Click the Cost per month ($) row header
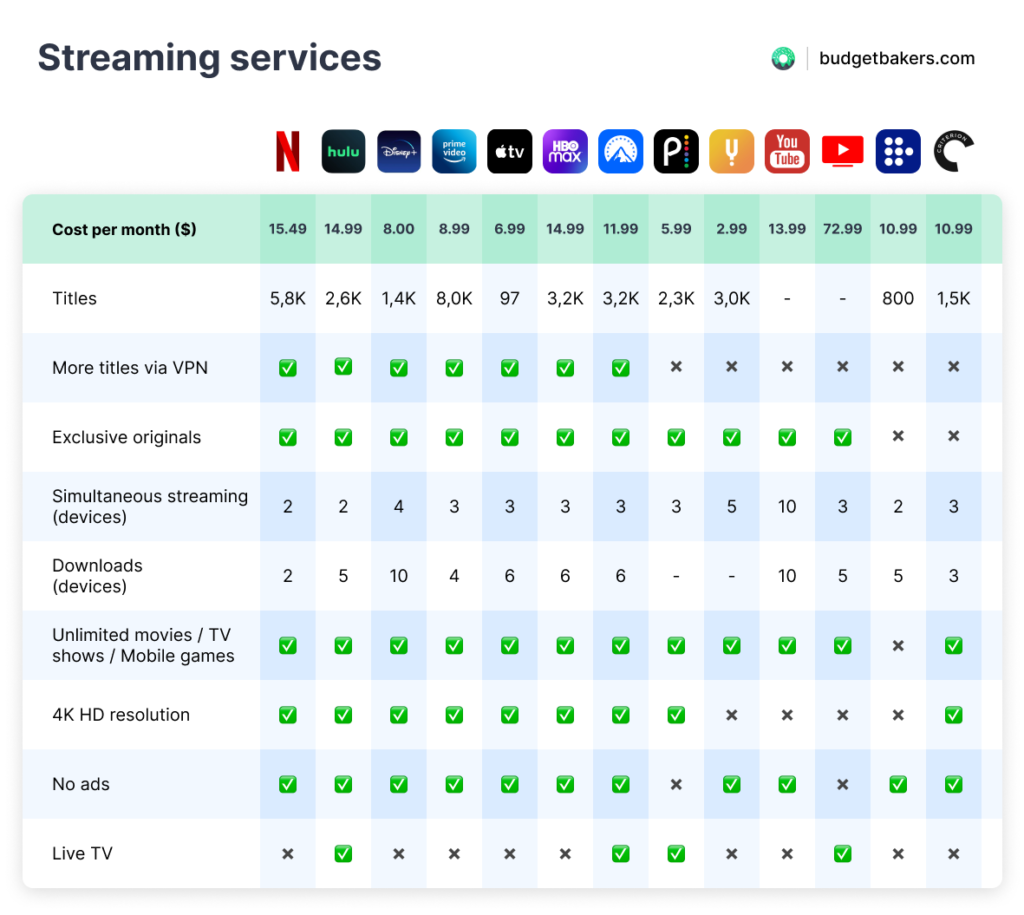Screen dimensions: 1024x915 pos(124,229)
